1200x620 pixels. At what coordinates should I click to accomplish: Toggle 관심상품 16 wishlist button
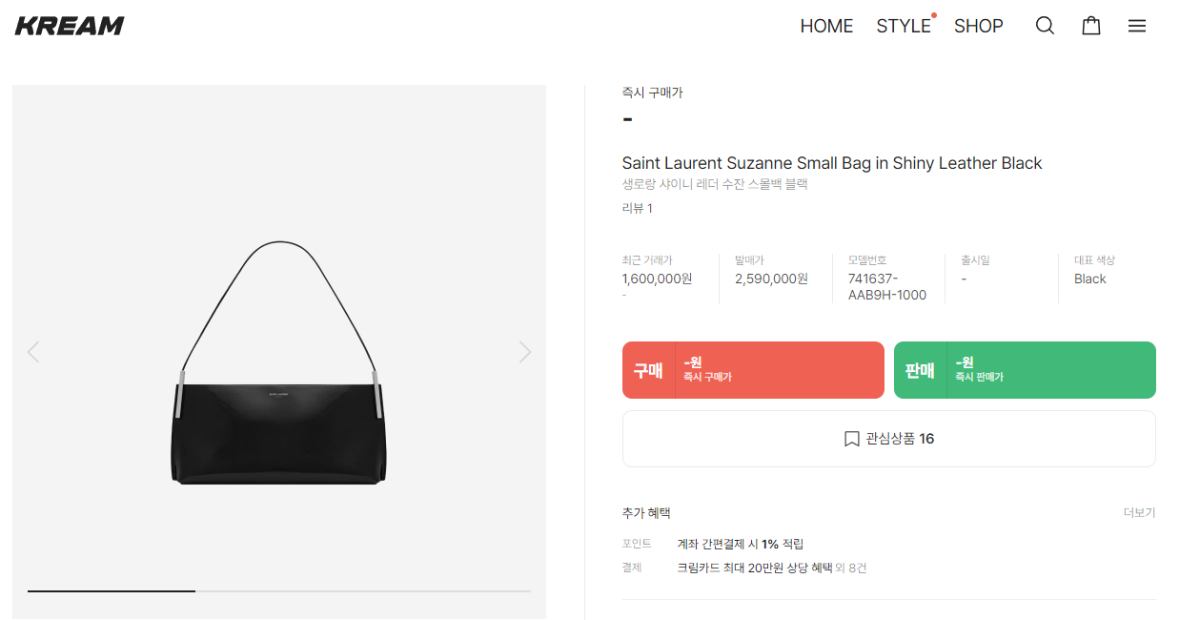point(889,439)
